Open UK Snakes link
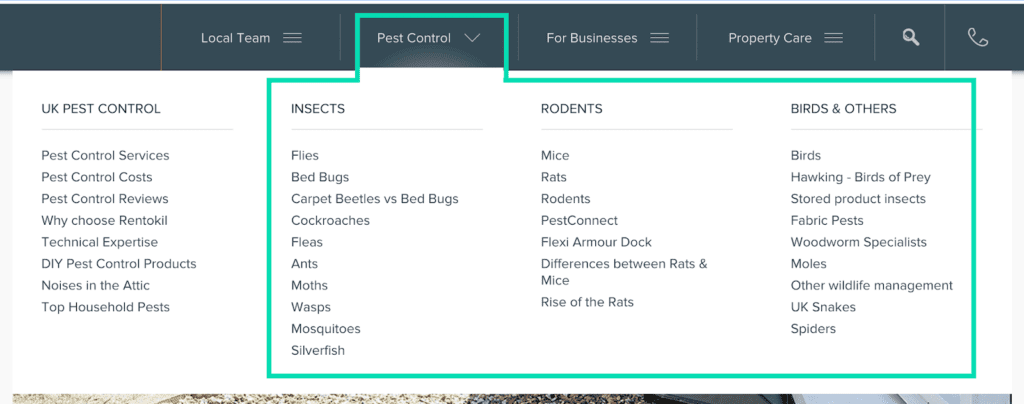This screenshot has width=1024, height=404. [823, 307]
